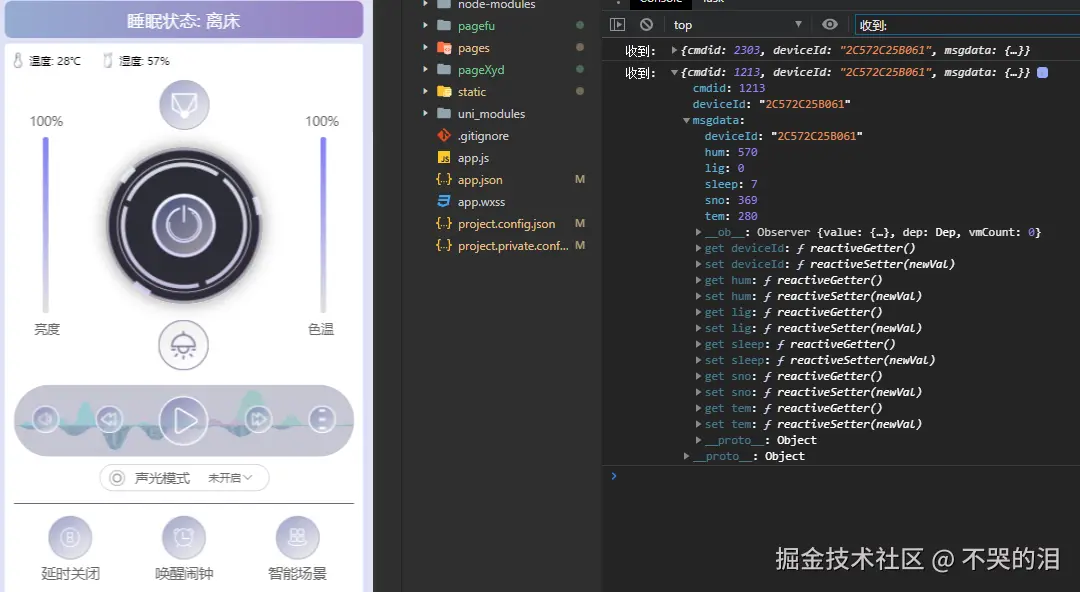Expand the pagefu folder

tap(425, 25)
